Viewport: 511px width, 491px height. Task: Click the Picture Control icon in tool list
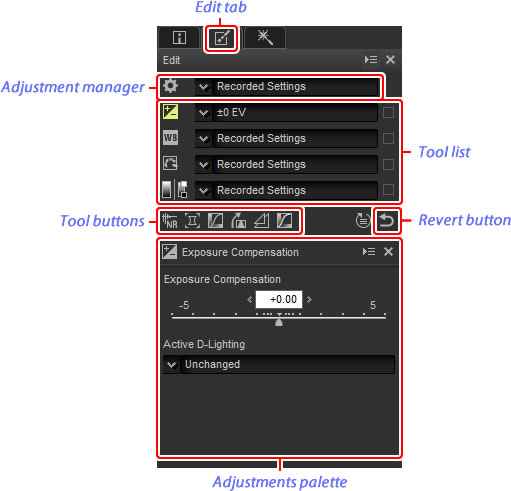[170, 164]
